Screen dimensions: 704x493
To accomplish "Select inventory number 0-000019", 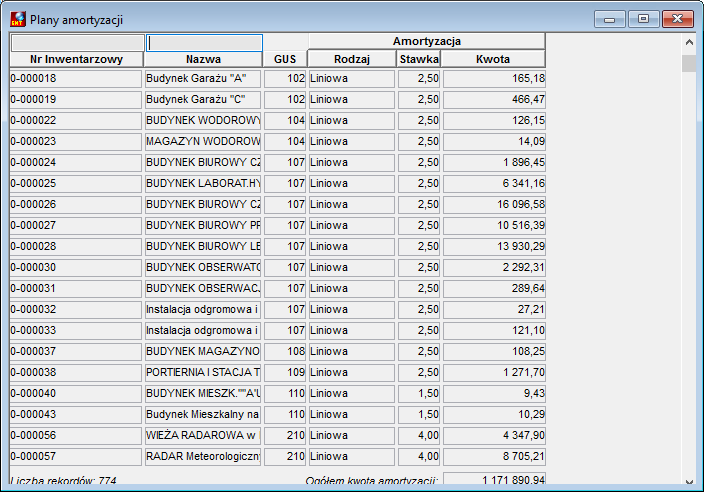I will 76,100.
